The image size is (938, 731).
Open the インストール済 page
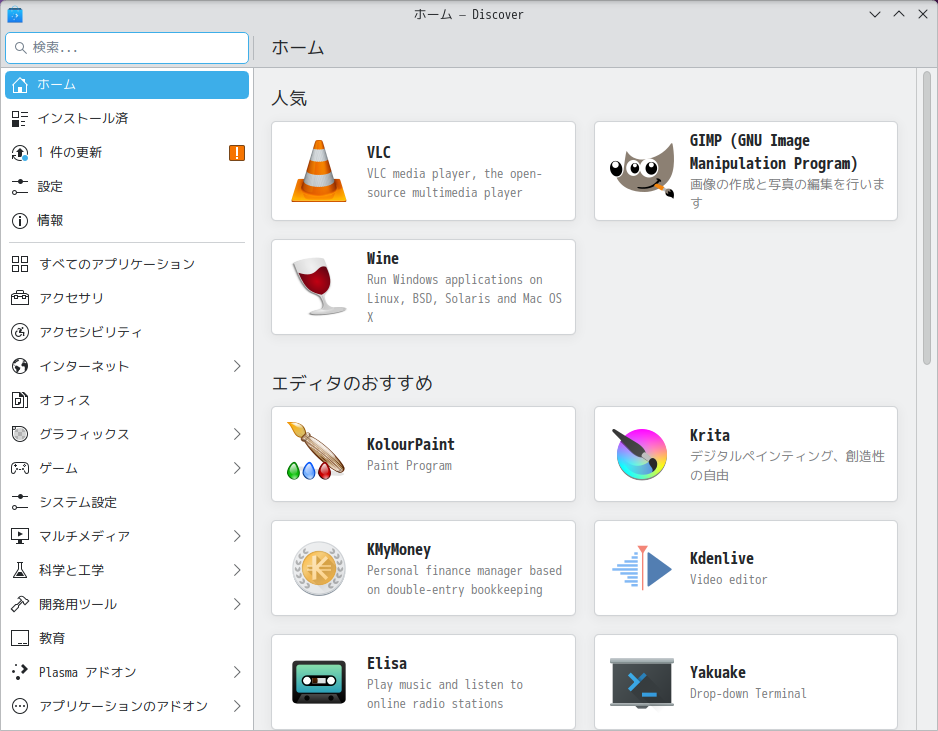click(127, 118)
